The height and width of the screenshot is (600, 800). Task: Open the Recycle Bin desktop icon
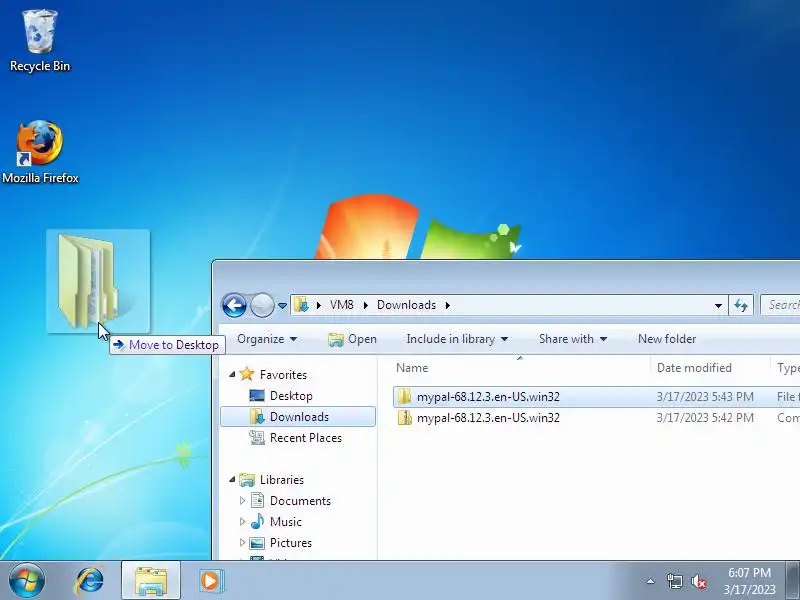coord(40,41)
